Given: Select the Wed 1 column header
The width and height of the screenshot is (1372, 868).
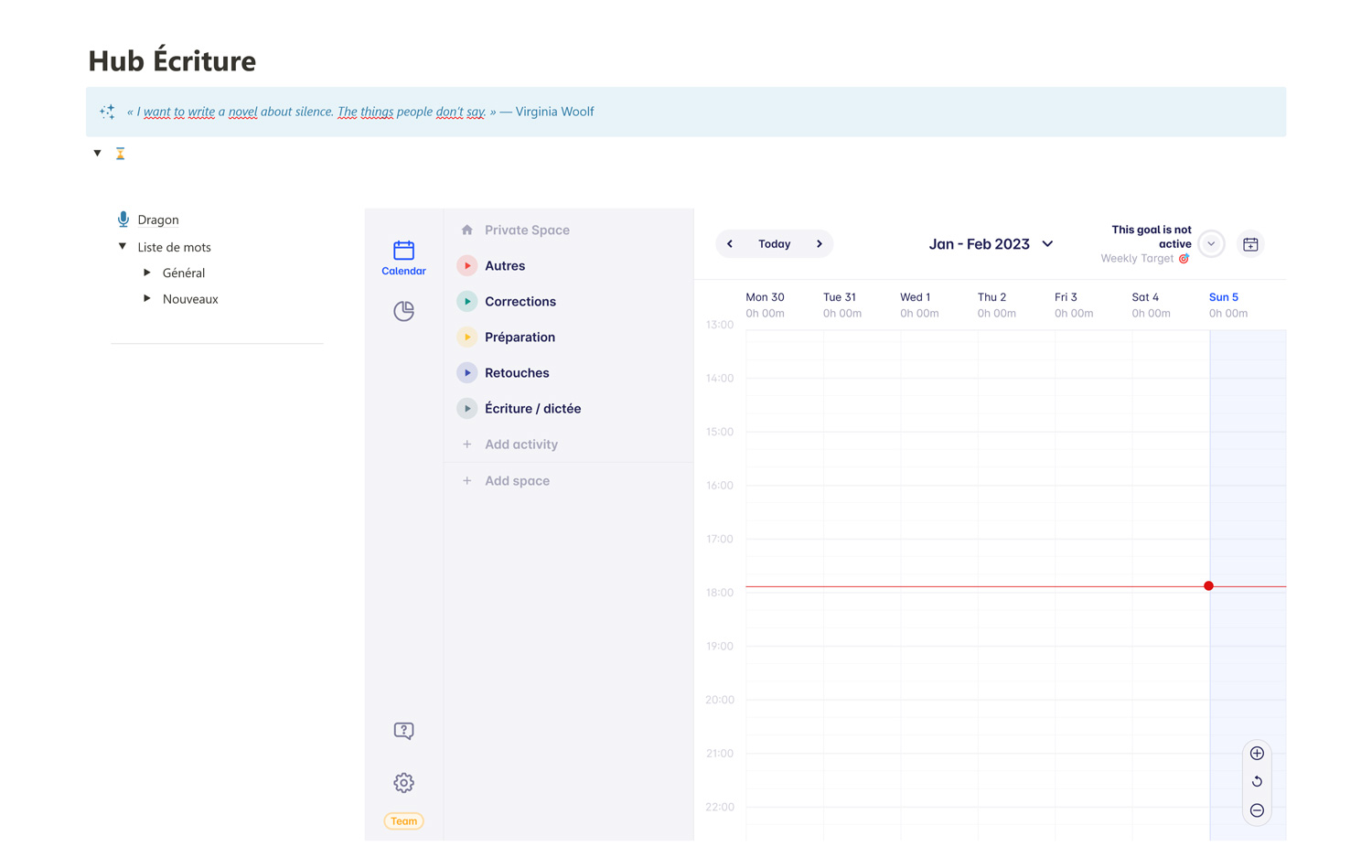Looking at the screenshot, I should (x=915, y=297).
